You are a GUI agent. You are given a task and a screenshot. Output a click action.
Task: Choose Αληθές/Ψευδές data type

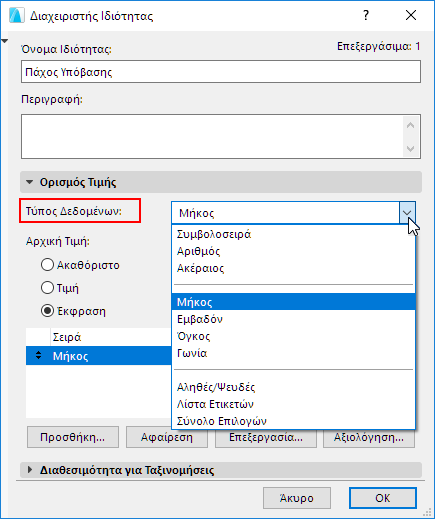tap(293, 387)
